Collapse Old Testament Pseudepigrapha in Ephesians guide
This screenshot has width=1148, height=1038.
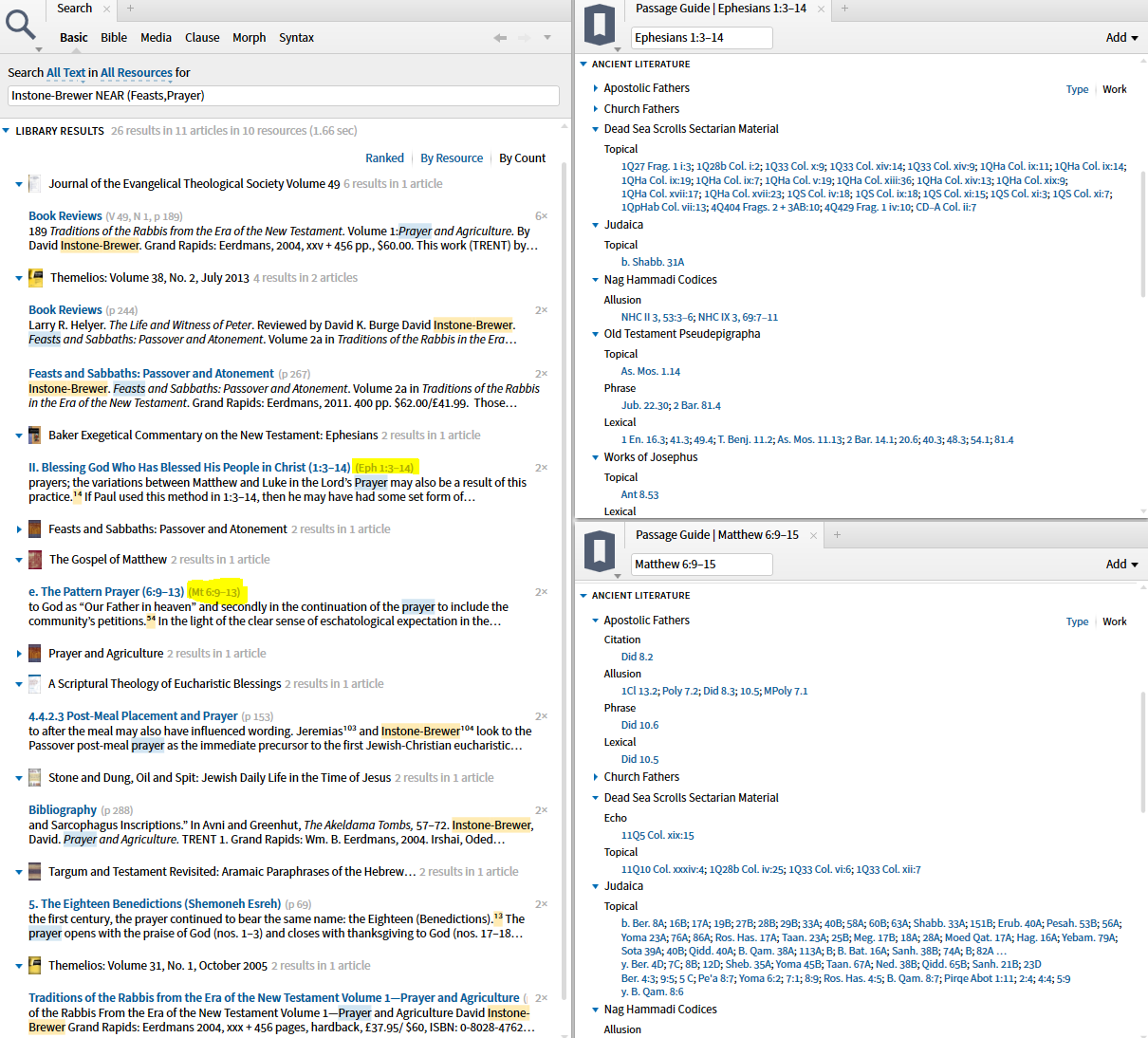click(596, 334)
